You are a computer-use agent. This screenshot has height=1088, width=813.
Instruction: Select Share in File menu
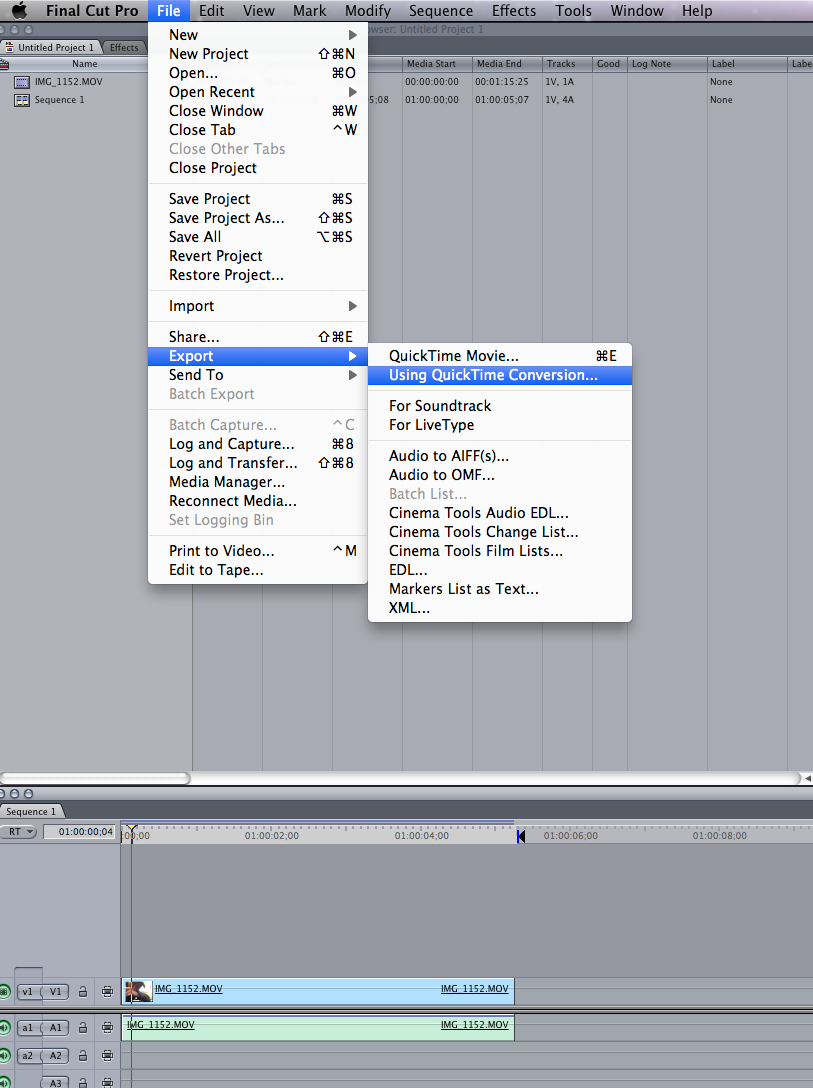tap(257, 337)
